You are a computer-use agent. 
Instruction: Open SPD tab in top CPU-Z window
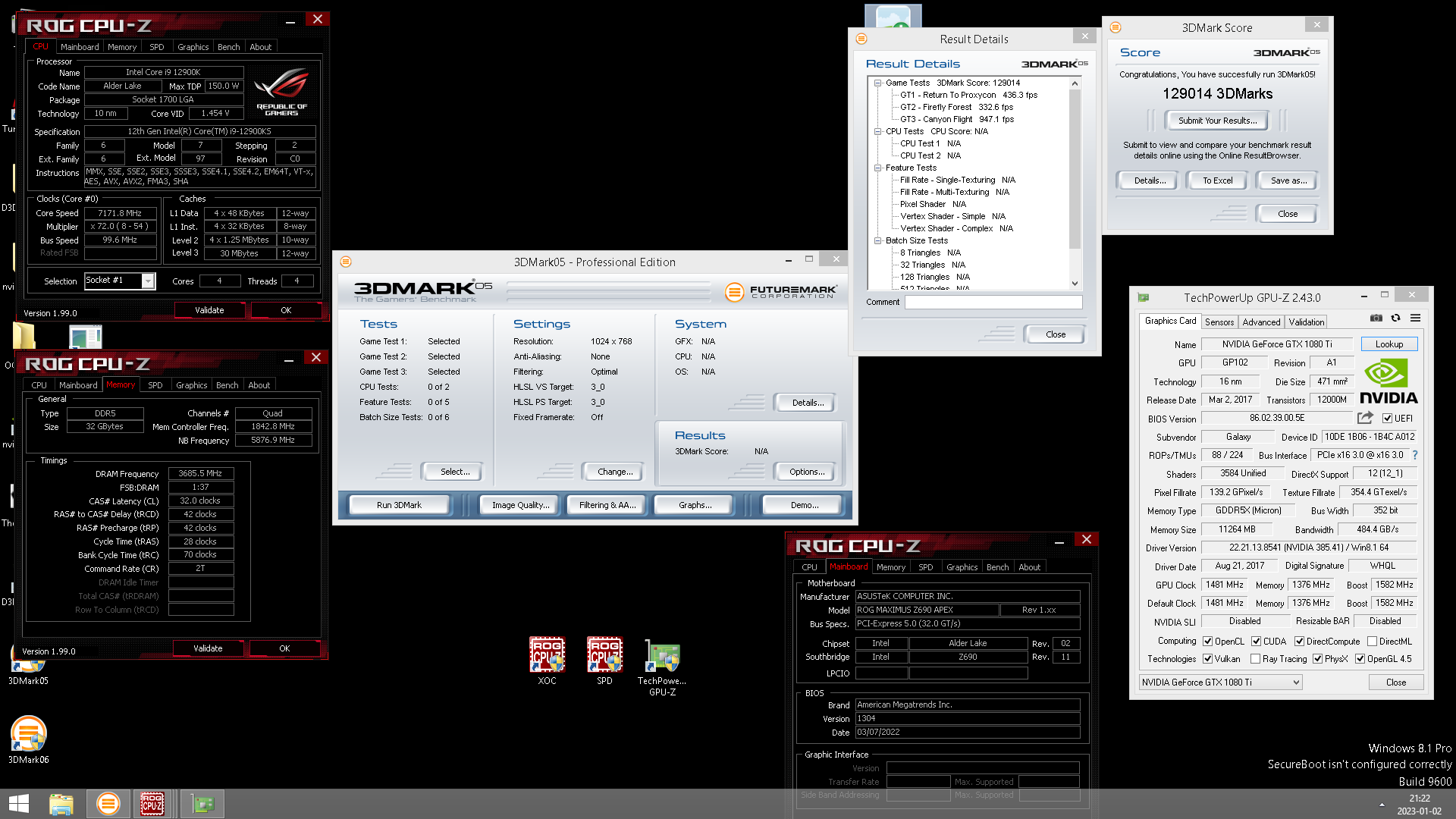click(157, 47)
